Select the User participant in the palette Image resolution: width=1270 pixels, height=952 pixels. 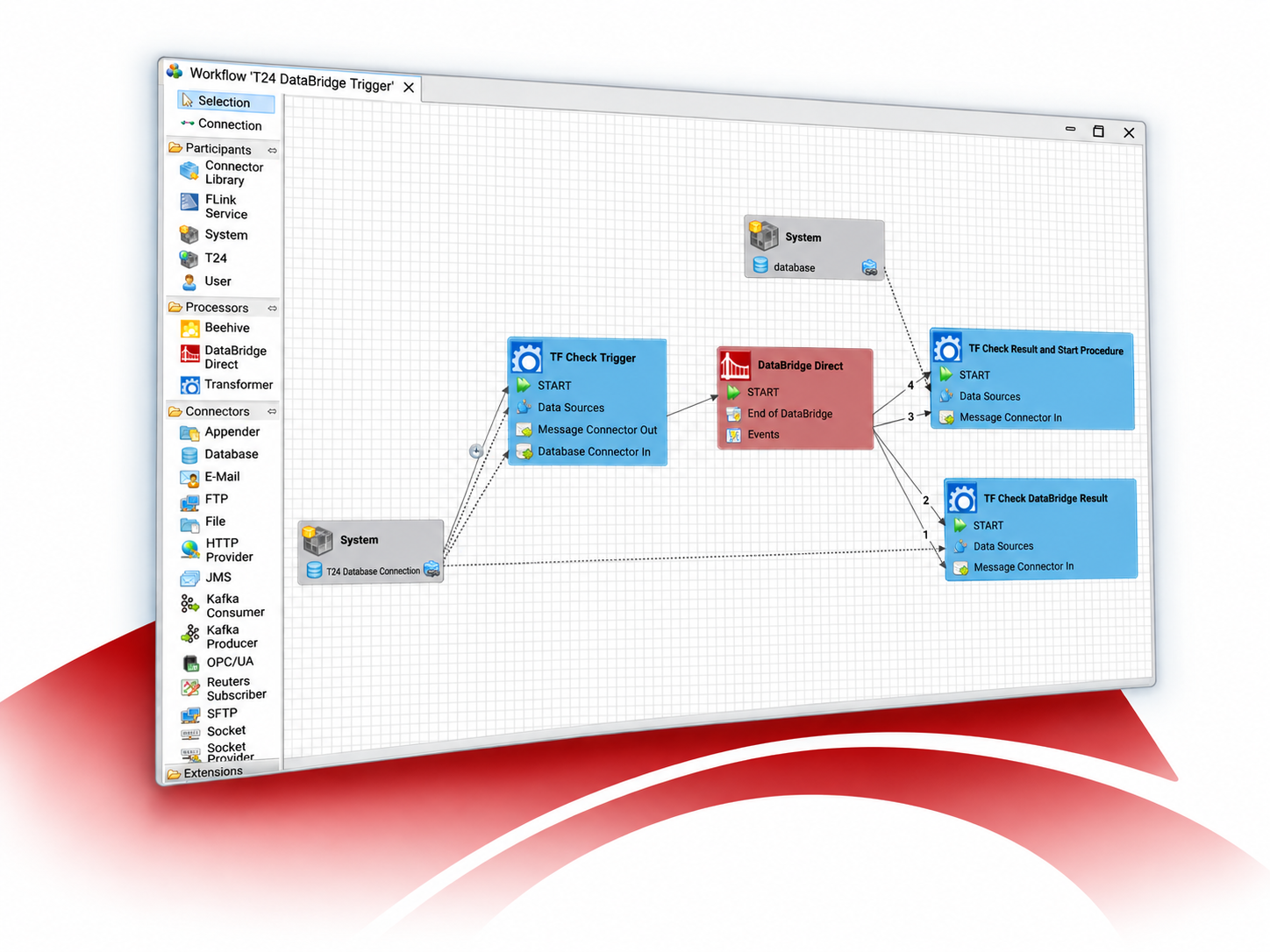(x=206, y=281)
